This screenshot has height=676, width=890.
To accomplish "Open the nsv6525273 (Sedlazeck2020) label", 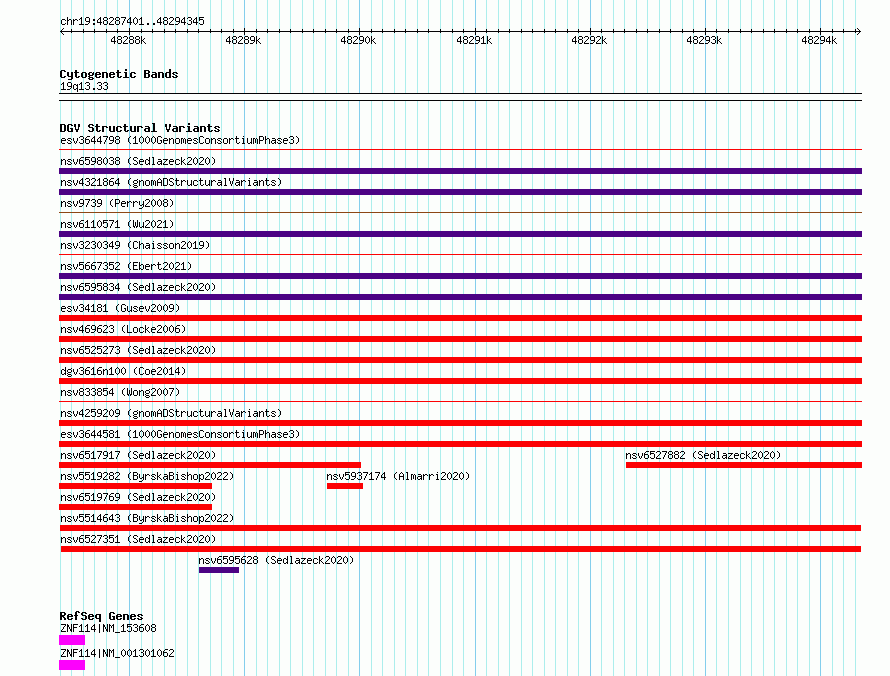I will (138, 350).
